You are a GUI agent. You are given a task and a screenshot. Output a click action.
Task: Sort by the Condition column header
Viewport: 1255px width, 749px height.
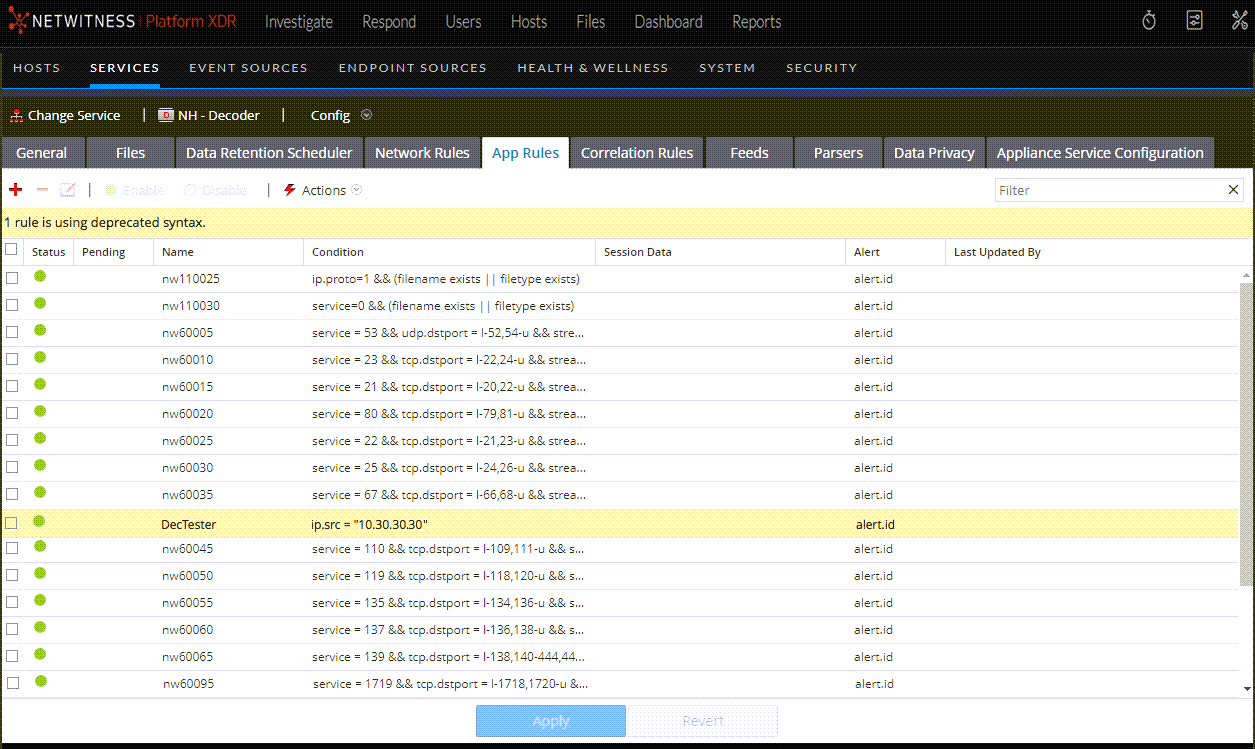[338, 252]
